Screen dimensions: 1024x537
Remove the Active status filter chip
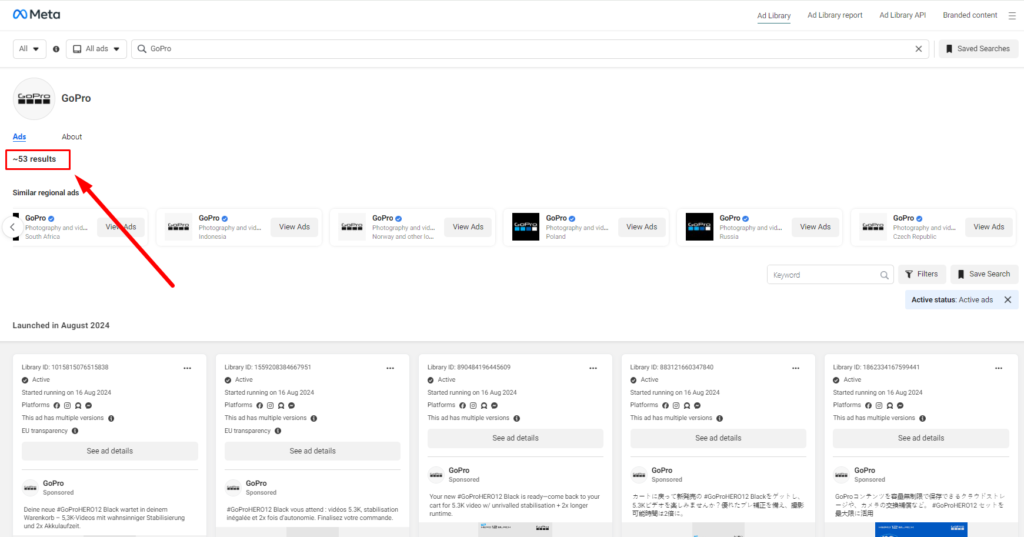pos(1008,300)
